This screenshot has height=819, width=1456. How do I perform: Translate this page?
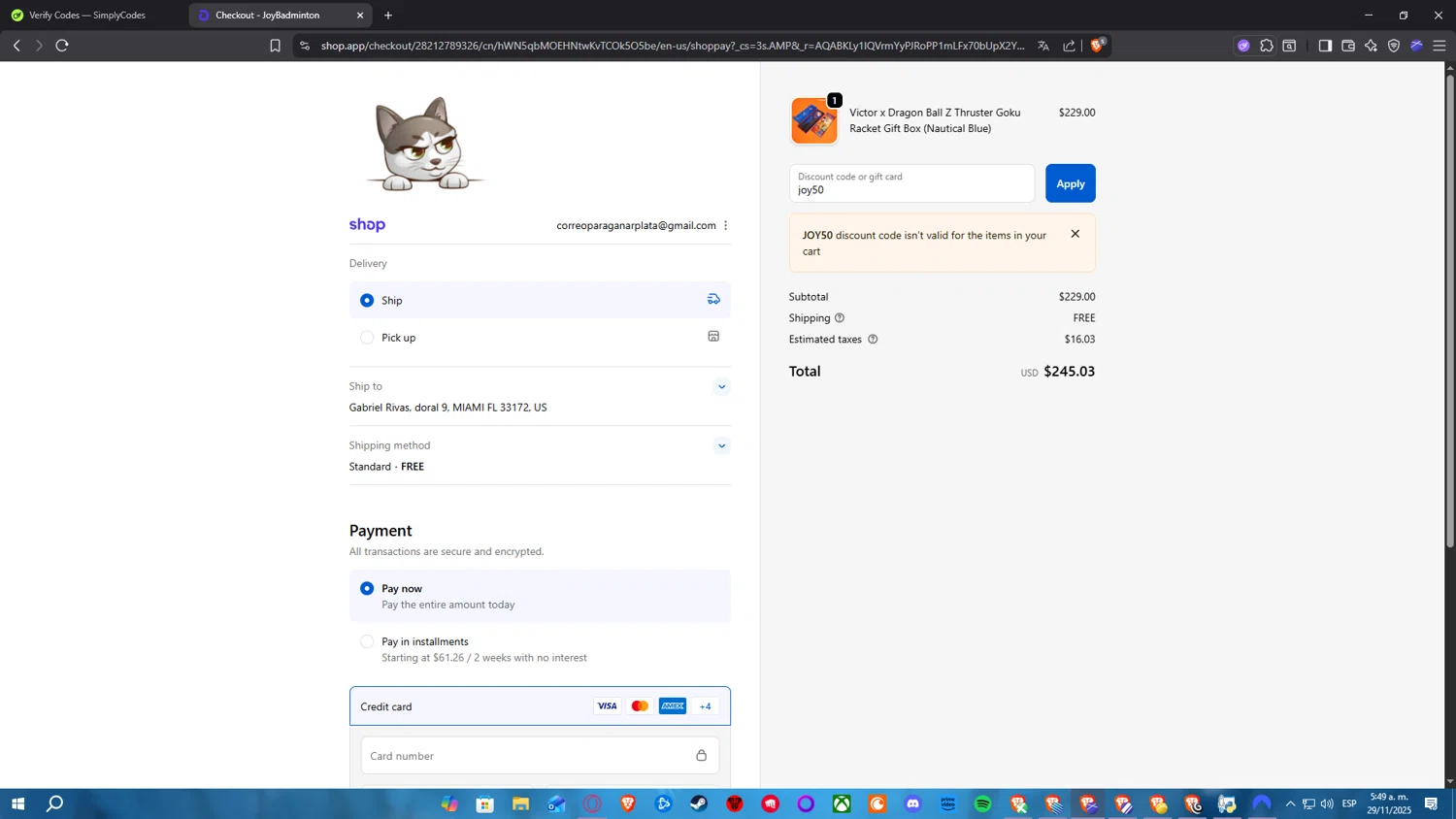[1043, 46]
